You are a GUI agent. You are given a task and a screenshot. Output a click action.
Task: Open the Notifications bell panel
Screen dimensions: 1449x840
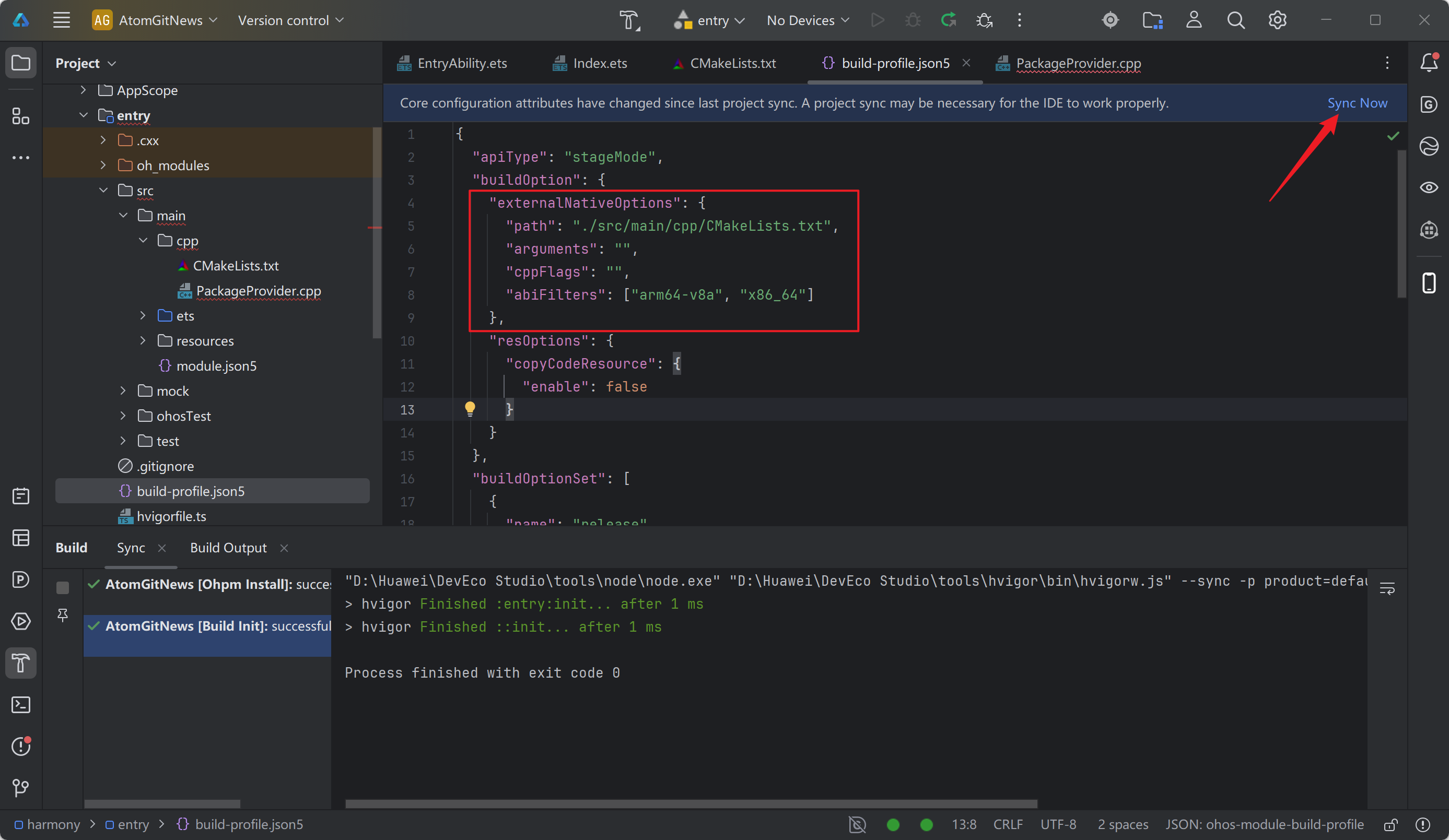tap(1429, 63)
